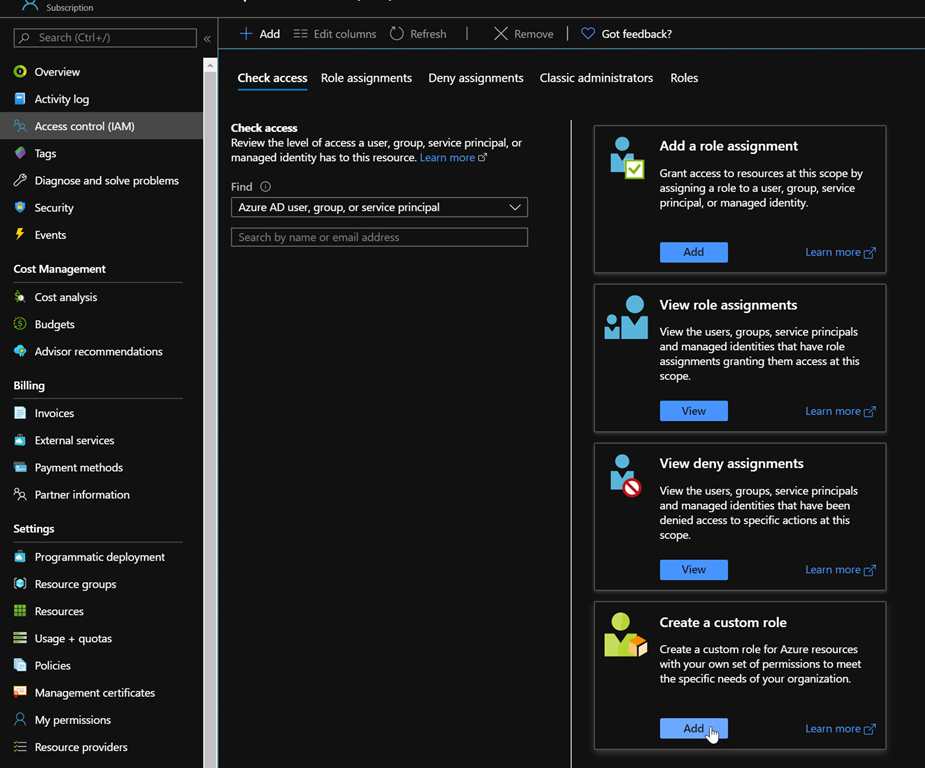Expand the Azure AD user Find dropdown
Screen dimensions: 925x768
point(379,208)
